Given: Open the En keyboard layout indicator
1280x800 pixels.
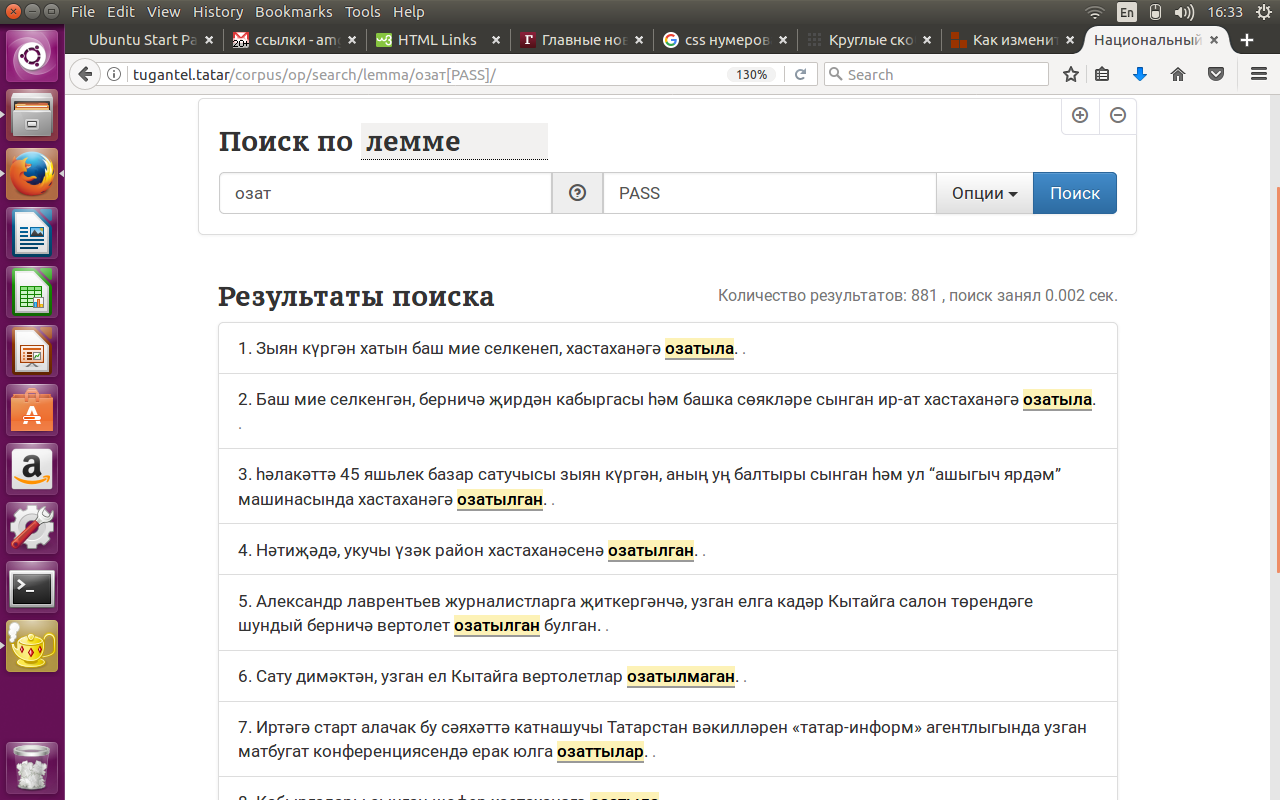Looking at the screenshot, I should [1126, 12].
